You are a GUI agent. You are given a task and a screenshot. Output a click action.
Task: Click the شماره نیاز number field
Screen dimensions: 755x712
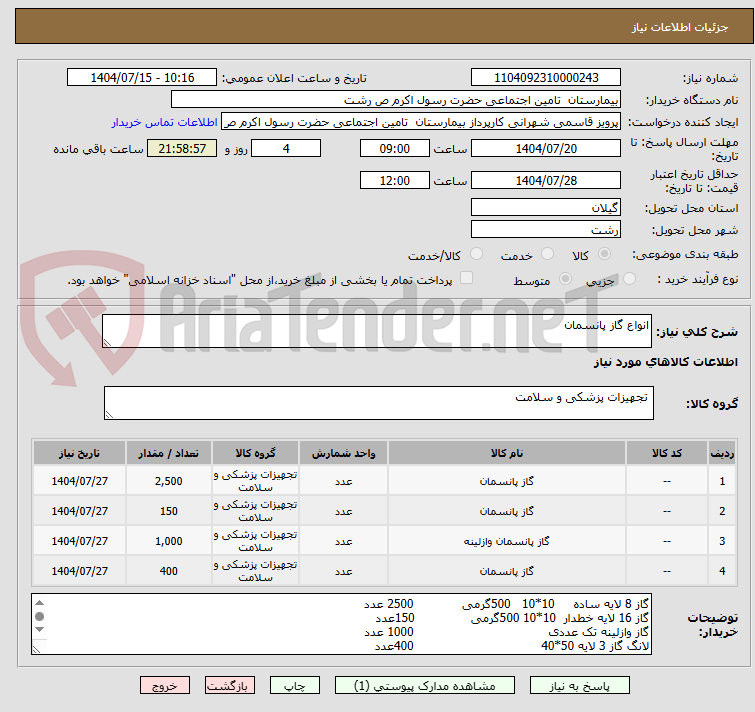(546, 78)
